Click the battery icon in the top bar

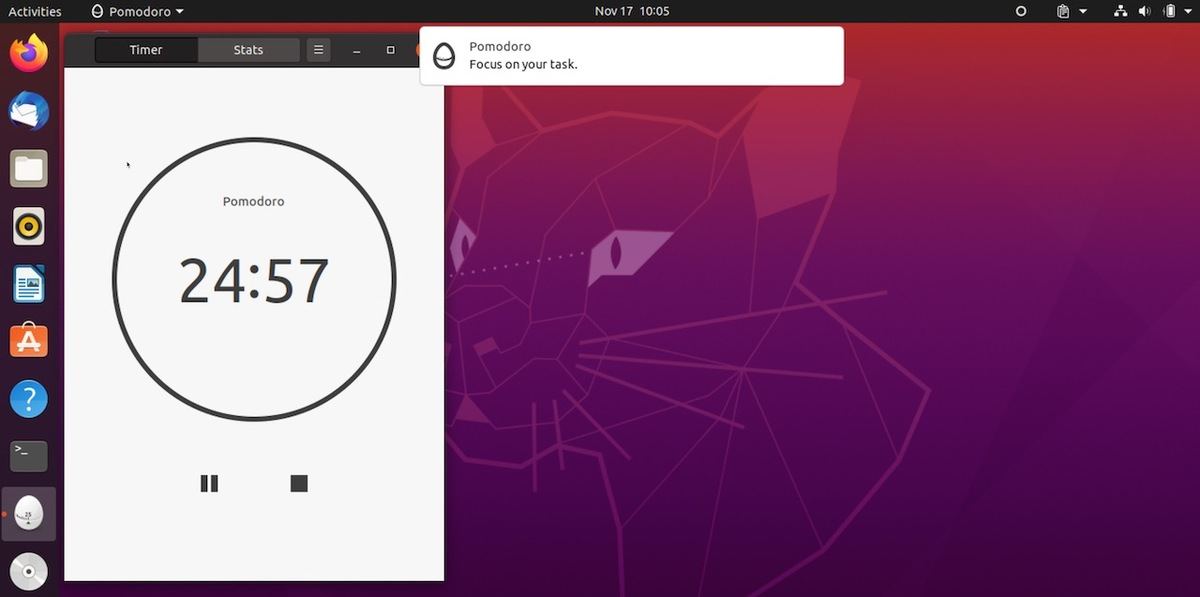[x=1168, y=11]
